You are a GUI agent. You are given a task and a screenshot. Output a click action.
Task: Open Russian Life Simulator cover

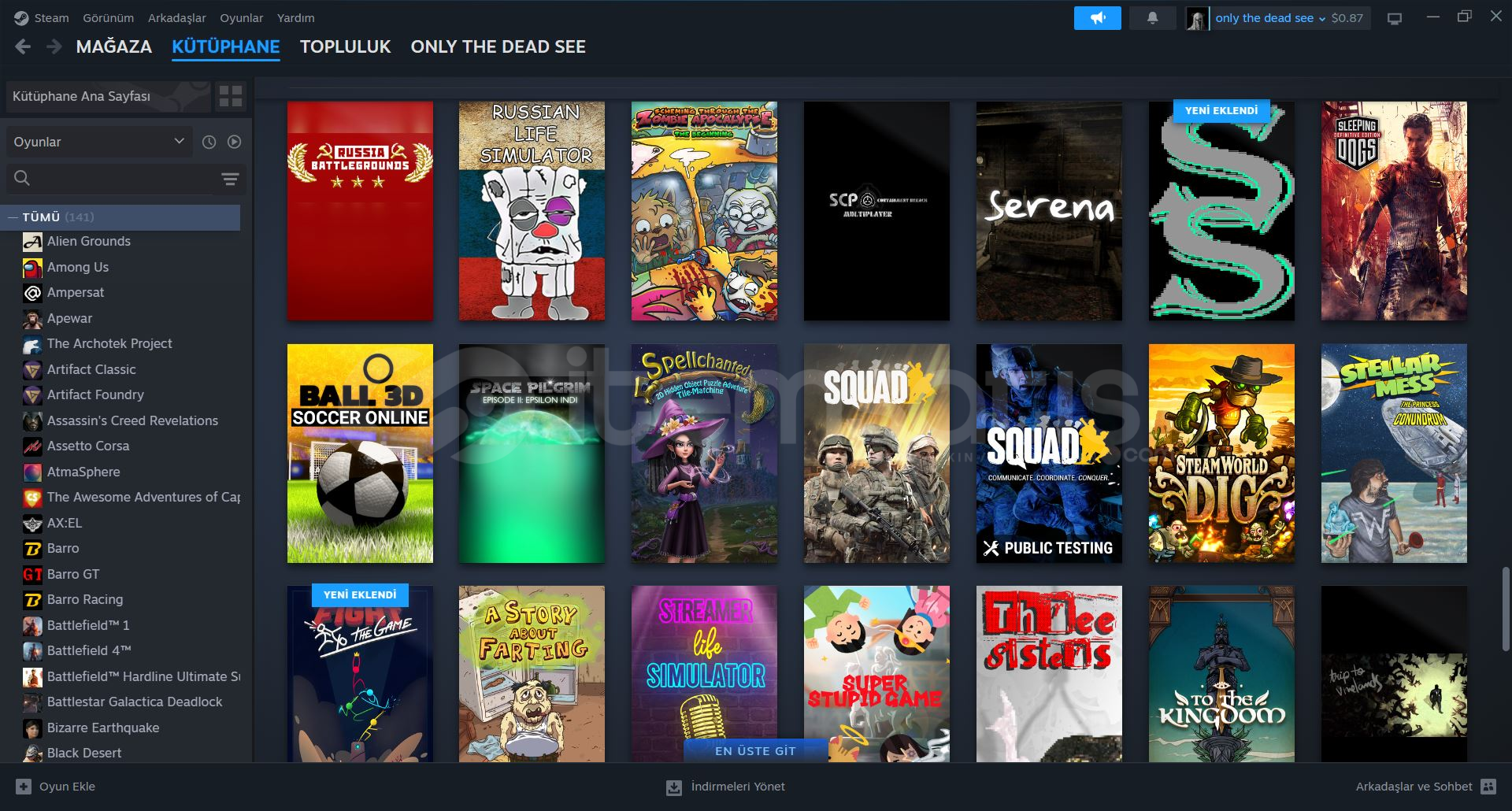pos(532,211)
